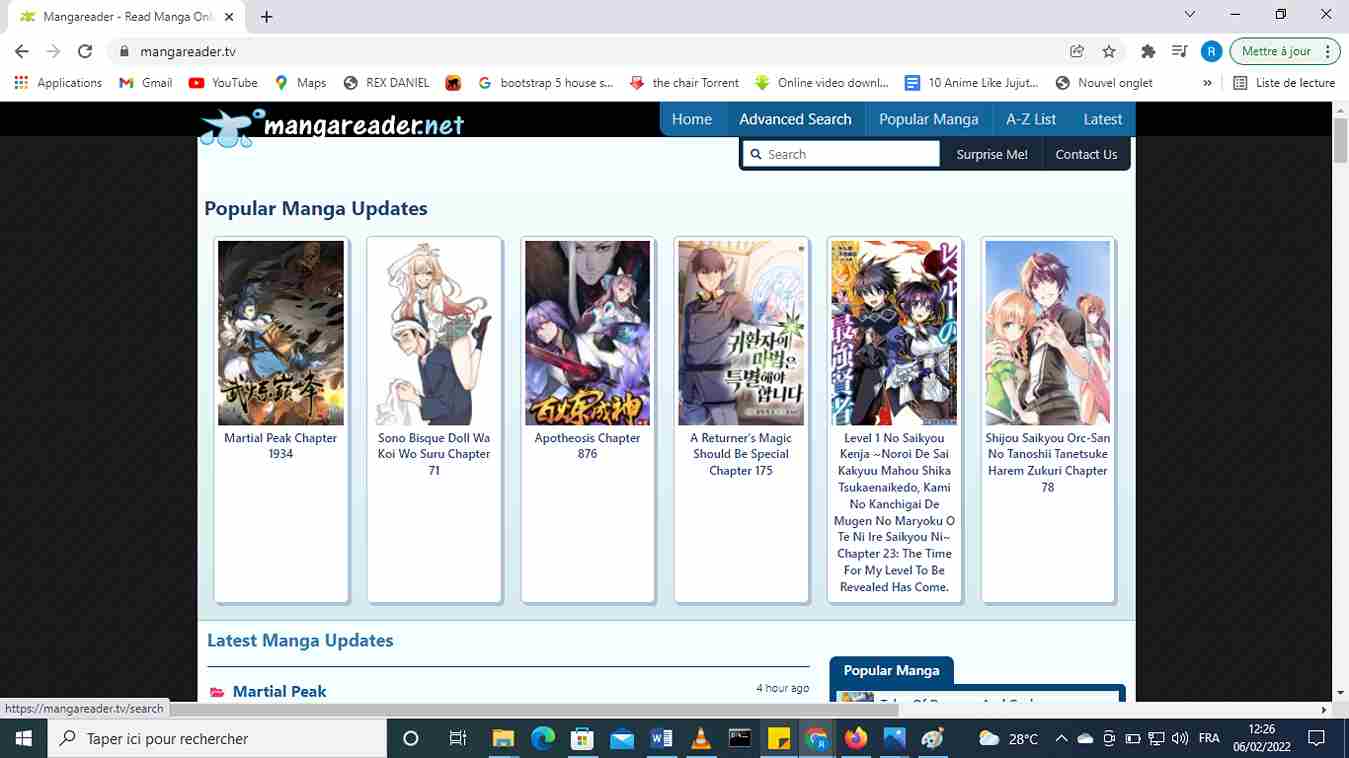Open the bootstrap 5 house bookmark
Screen dimensions: 1349x758
point(545,83)
